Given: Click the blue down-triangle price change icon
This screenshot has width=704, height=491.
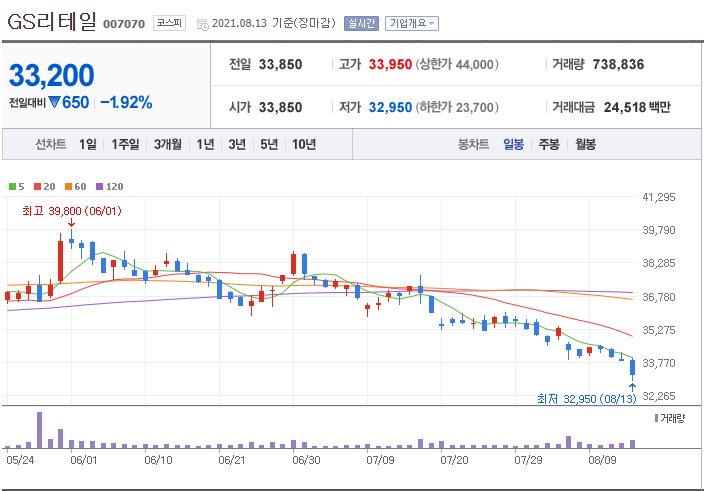Looking at the screenshot, I should click(x=54, y=102).
